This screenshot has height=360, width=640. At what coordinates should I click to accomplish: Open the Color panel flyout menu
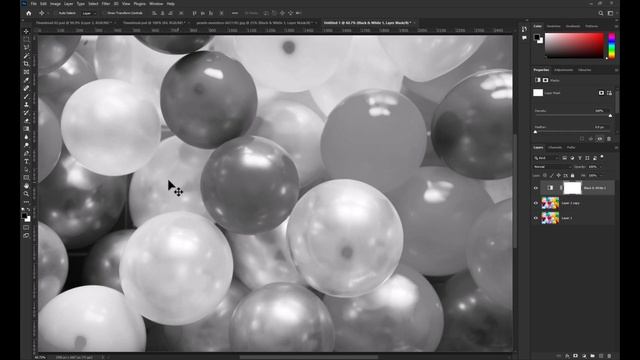point(616,26)
